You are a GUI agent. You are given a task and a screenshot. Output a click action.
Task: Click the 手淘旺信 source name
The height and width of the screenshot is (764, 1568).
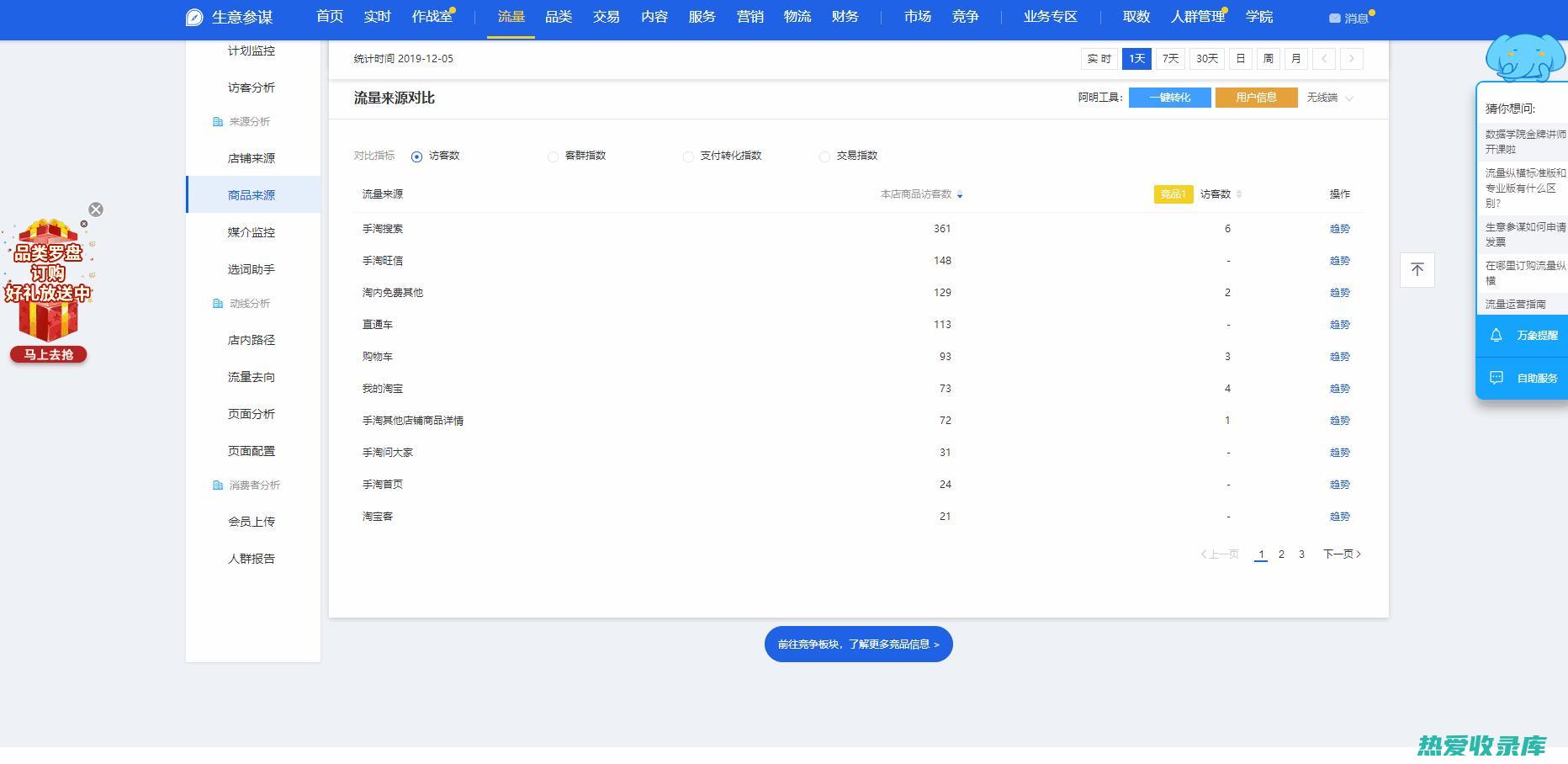383,261
